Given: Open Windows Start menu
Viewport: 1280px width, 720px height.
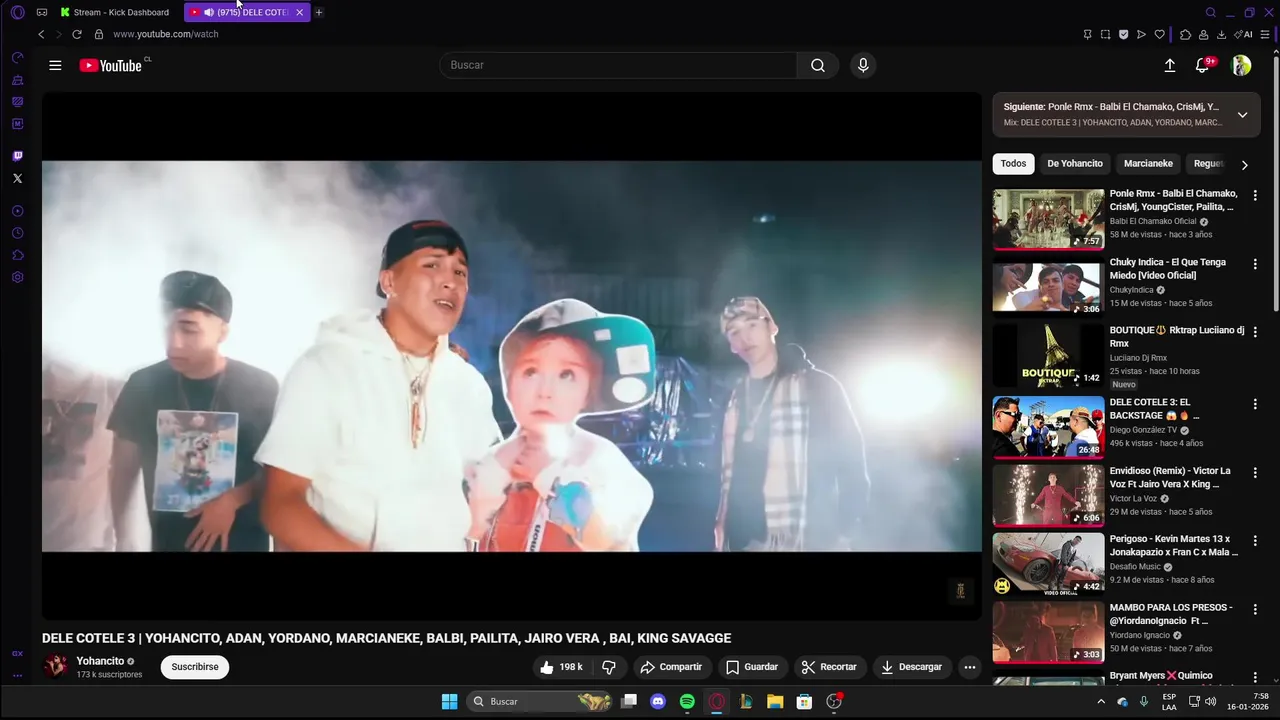Looking at the screenshot, I should 450,702.
